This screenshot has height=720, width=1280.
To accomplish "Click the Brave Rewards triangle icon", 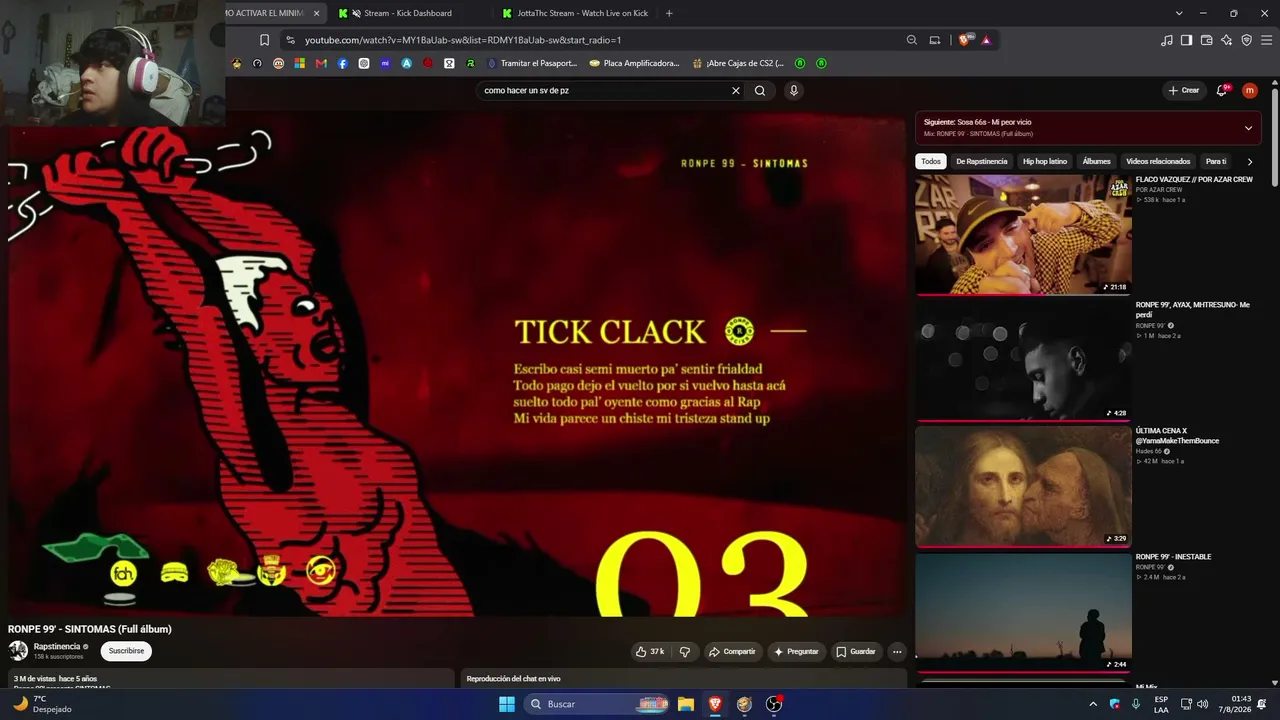I will click(x=986, y=40).
